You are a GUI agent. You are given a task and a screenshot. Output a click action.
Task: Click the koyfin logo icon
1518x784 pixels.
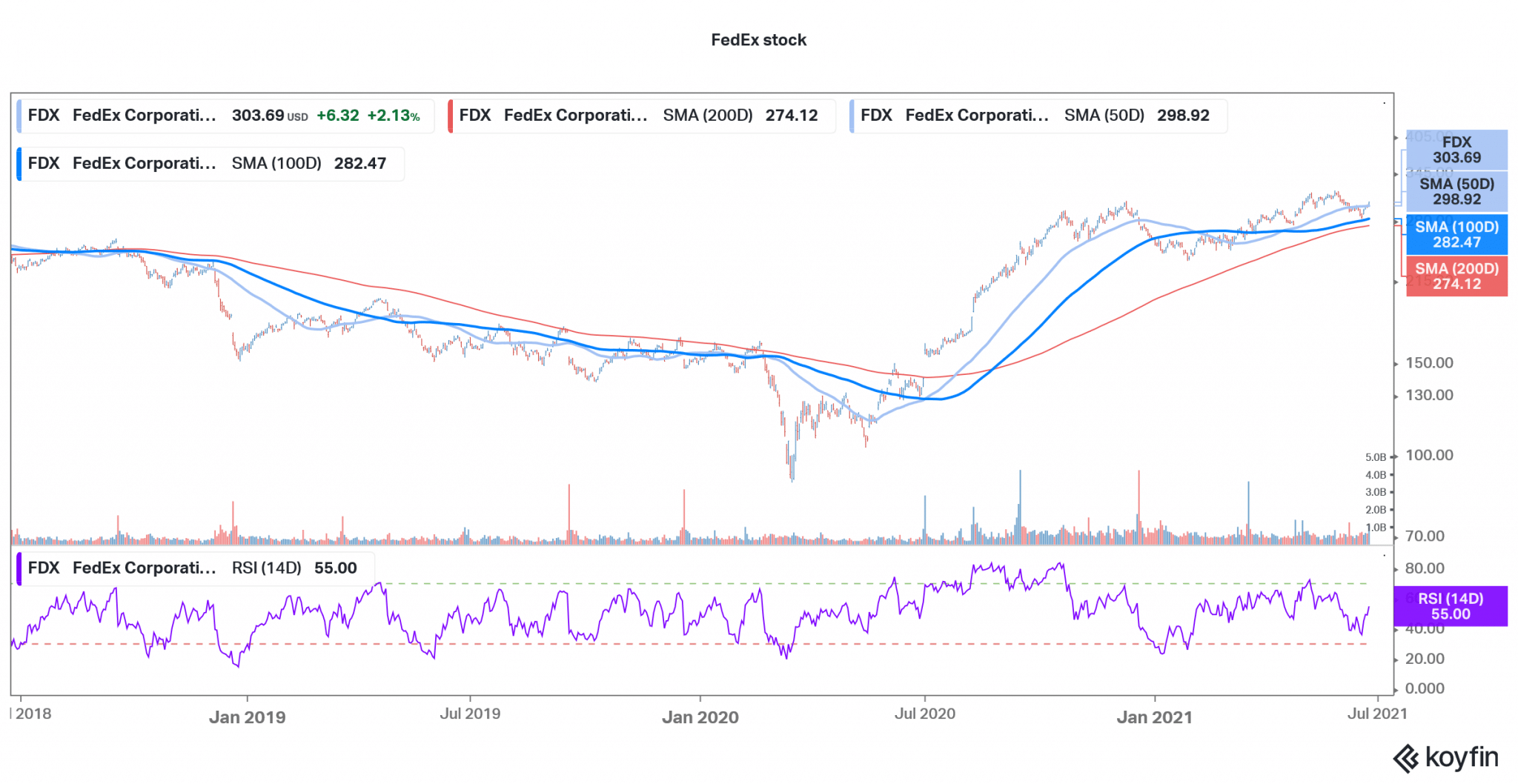[x=1405, y=759]
